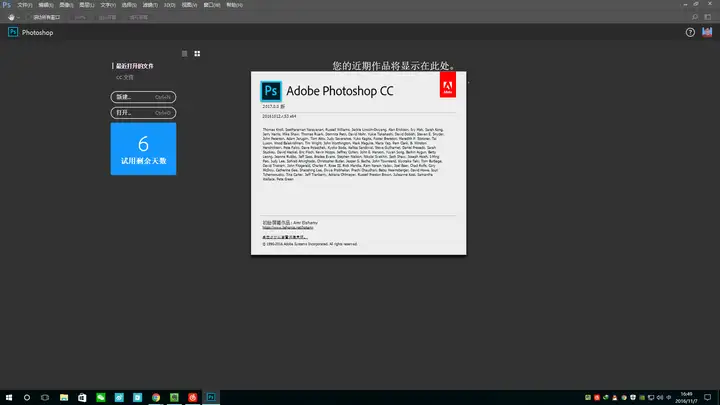Click the user profile avatar icon
Viewport: 720px width, 405px height.
coord(707,32)
